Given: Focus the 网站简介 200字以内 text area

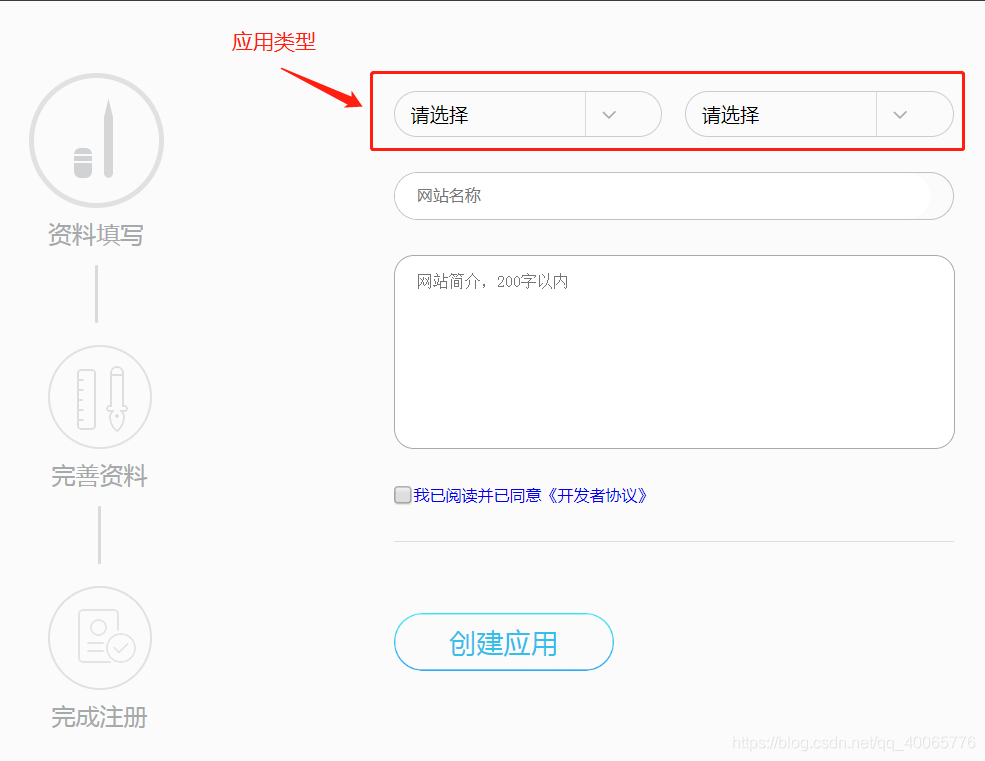Looking at the screenshot, I should [675, 352].
